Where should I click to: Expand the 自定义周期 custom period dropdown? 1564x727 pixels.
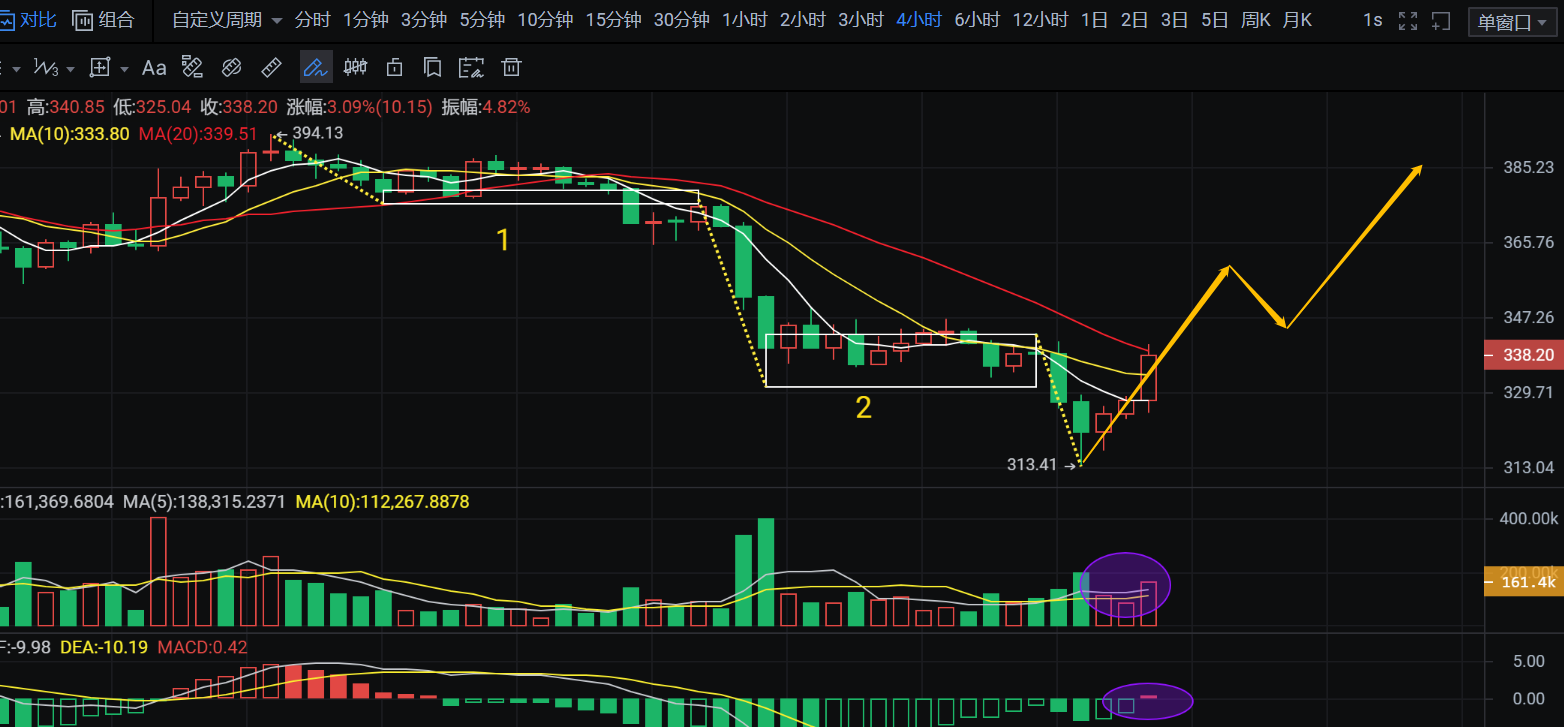(x=227, y=20)
